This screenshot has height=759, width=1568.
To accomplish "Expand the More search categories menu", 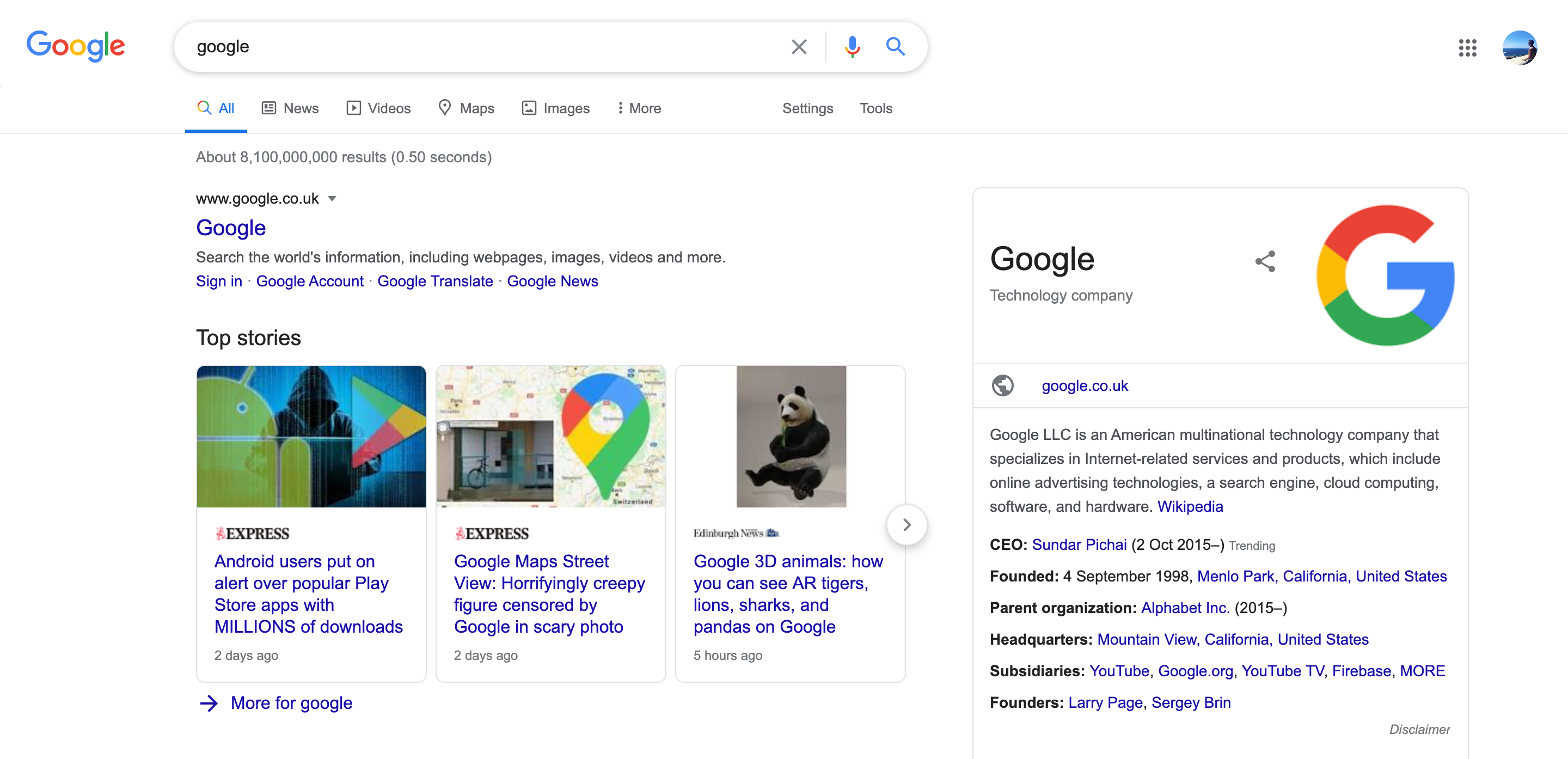I will 639,108.
